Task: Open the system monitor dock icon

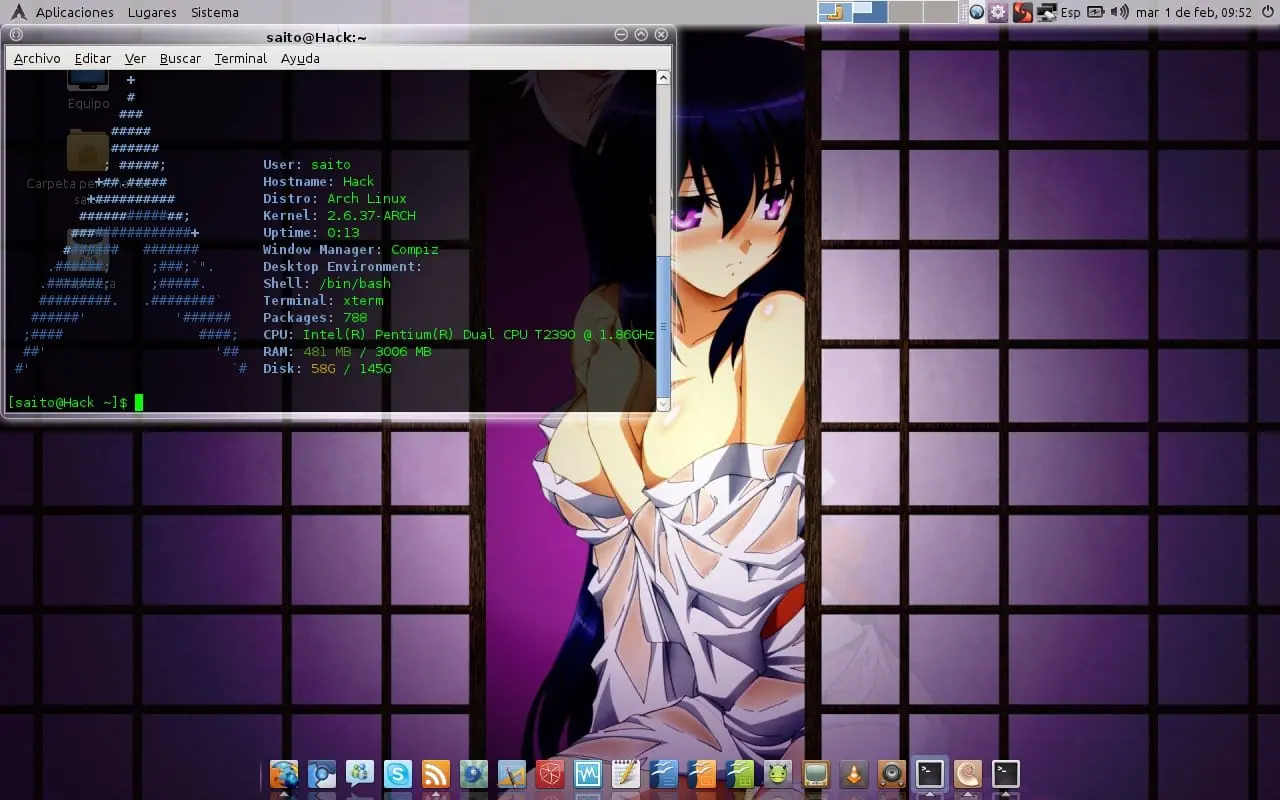Action: click(588, 774)
